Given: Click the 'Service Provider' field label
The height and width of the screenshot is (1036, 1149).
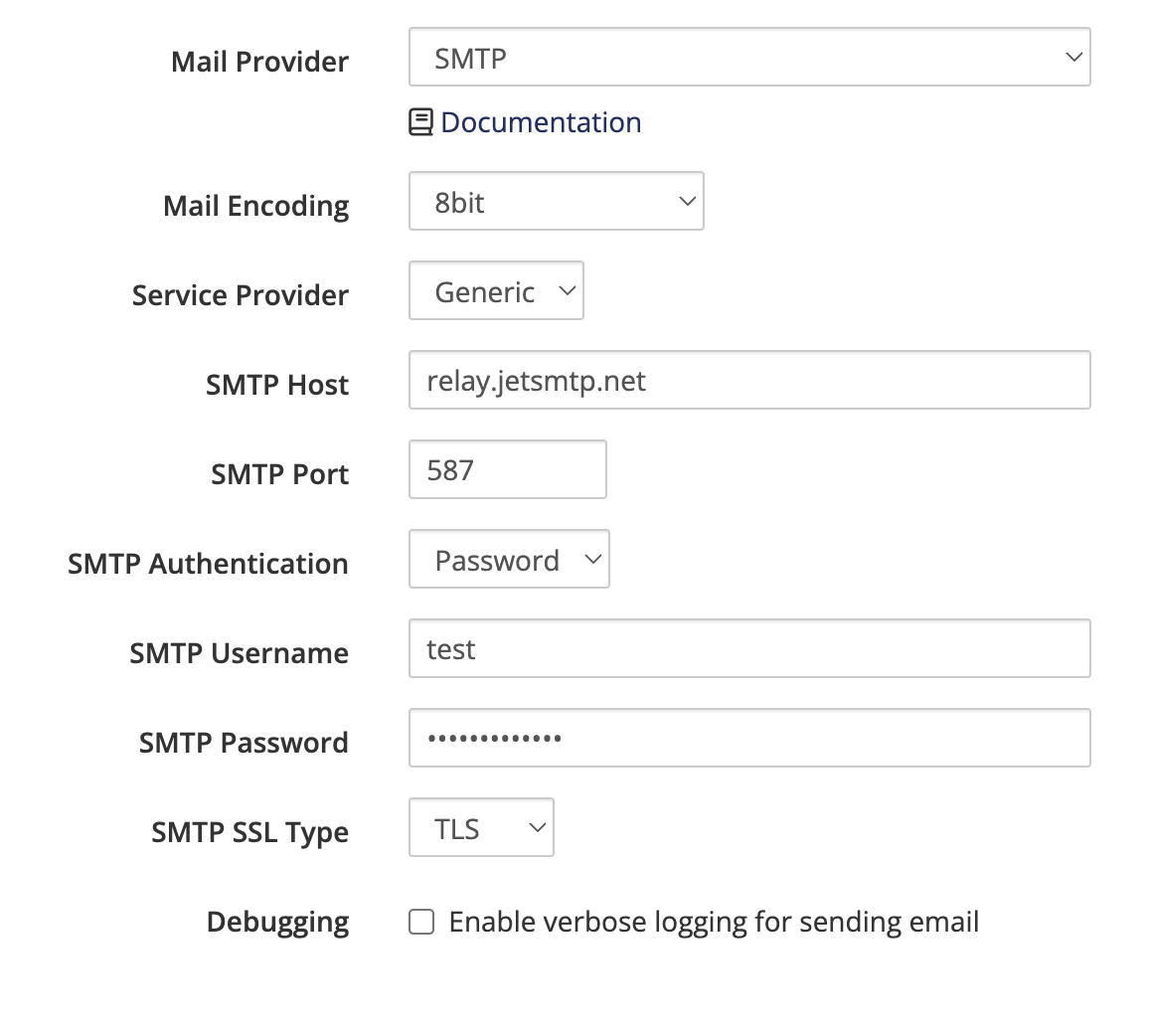Looking at the screenshot, I should point(240,295).
